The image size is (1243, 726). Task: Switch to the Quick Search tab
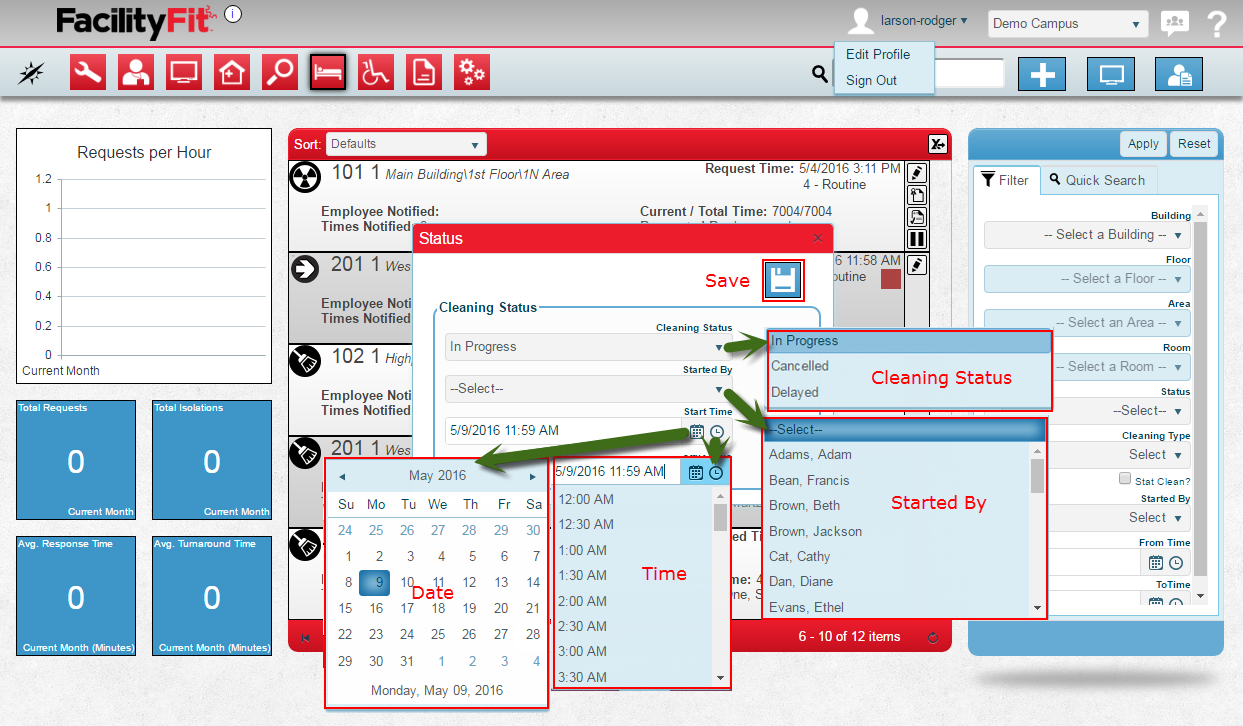pyautogui.click(x=1097, y=180)
